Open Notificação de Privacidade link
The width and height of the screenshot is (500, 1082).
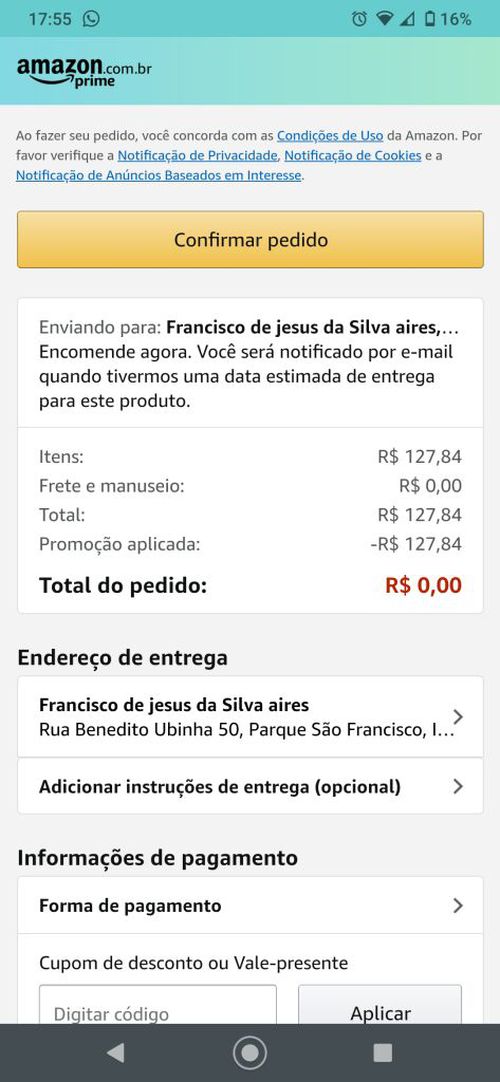(x=197, y=155)
